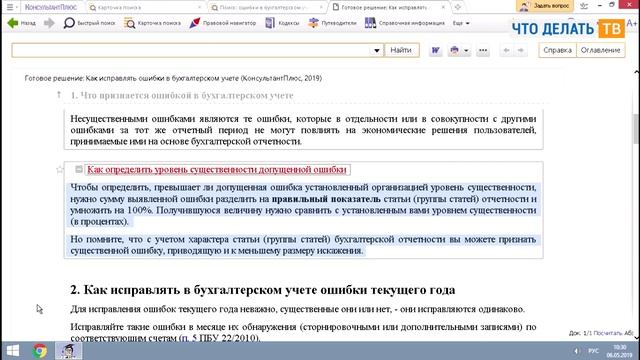
Task: Increase font size with A+
Action: click(x=632, y=24)
